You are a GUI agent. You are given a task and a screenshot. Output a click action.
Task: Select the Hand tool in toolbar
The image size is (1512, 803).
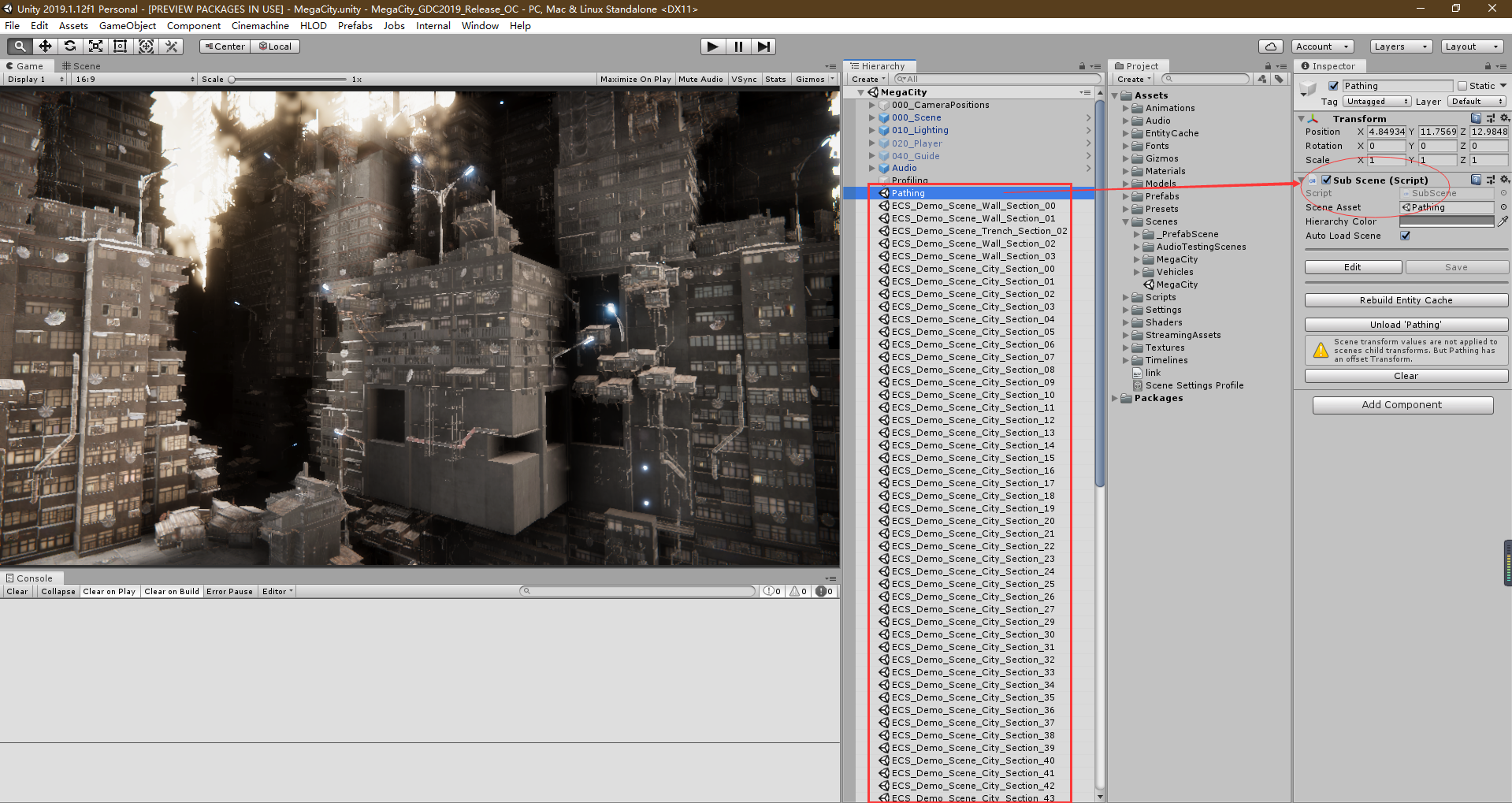coord(20,46)
